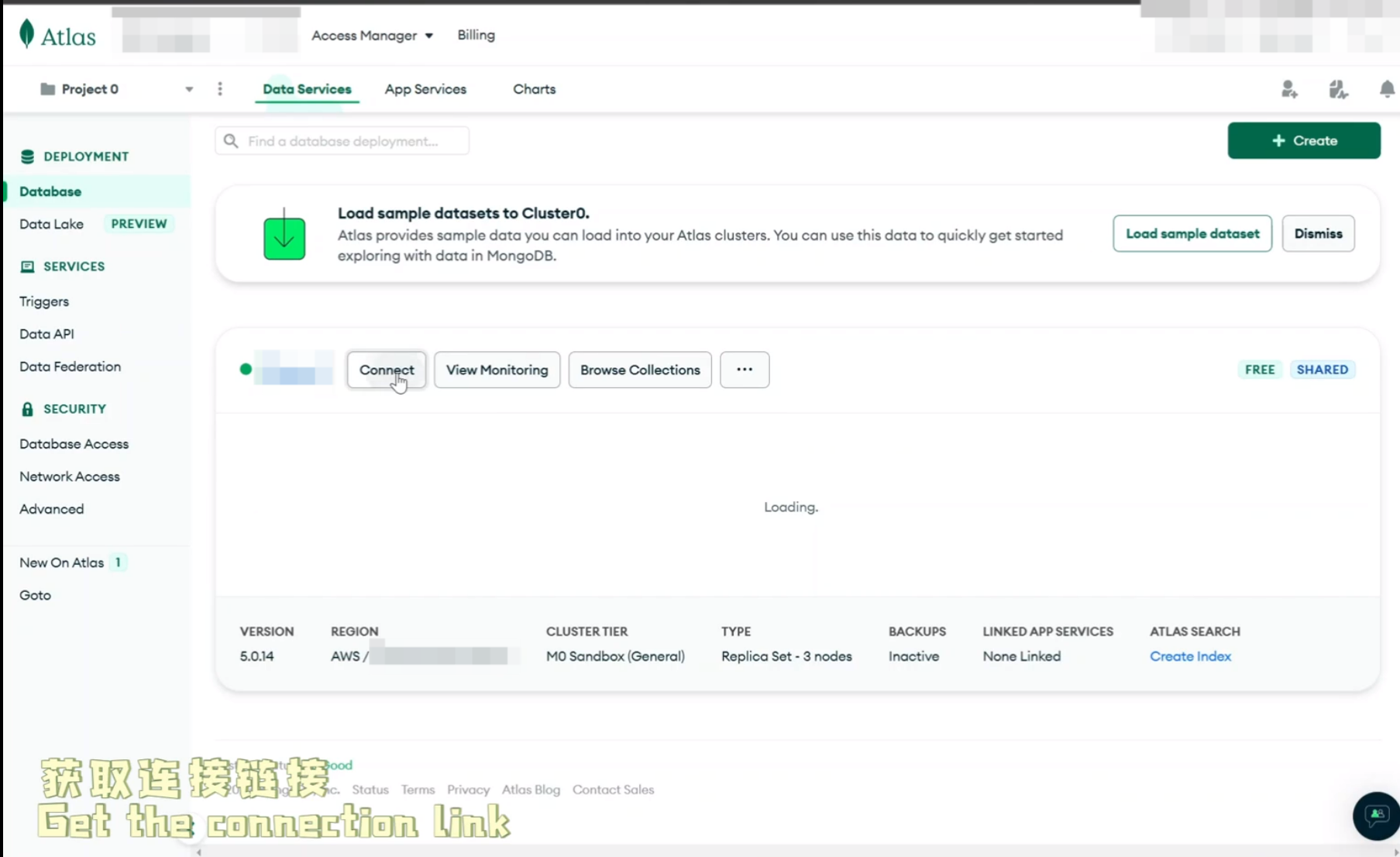Open the Data API page

(46, 334)
